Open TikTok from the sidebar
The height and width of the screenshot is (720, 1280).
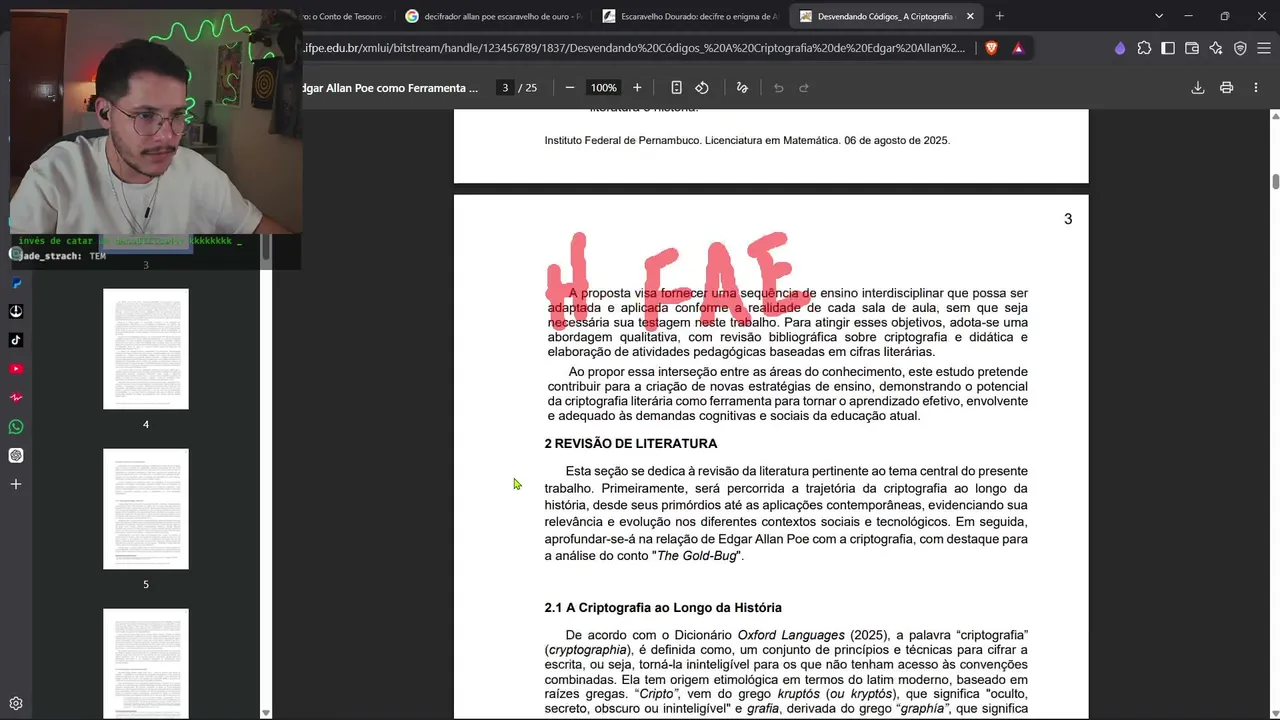16,340
